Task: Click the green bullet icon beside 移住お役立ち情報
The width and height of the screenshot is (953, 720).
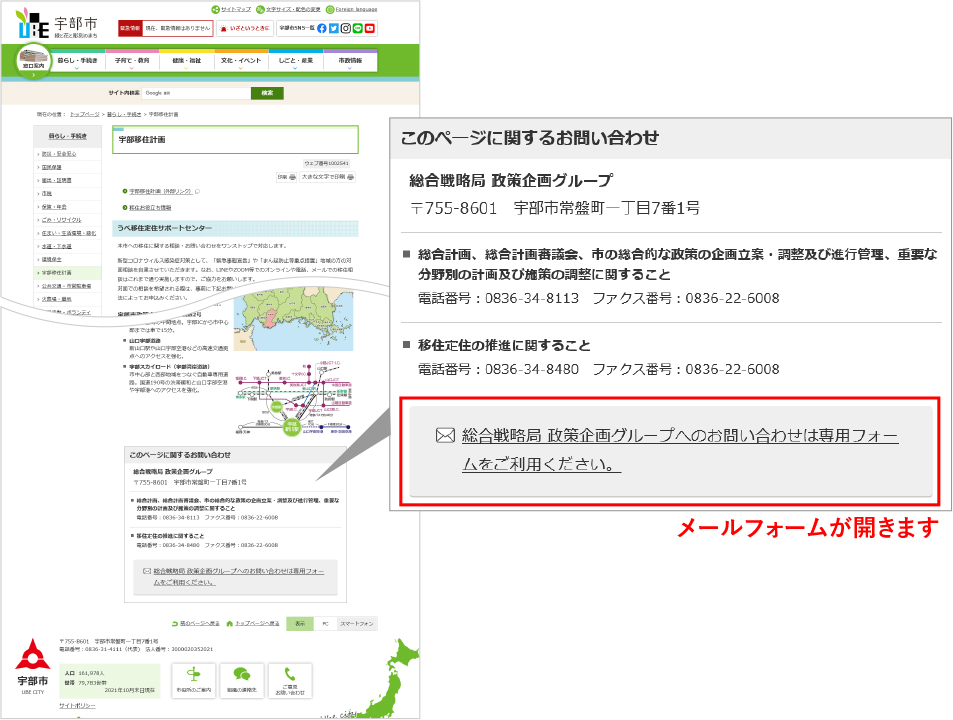Action: [125, 208]
